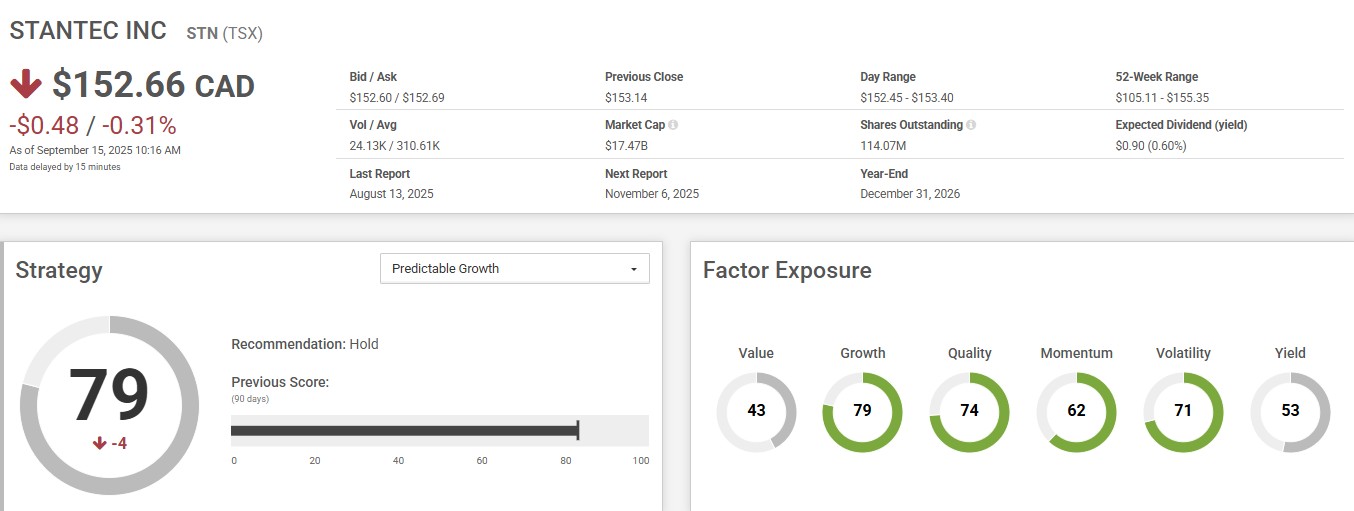Click the Momentum factor gauge showing 62
The image size is (1354, 511).
click(1076, 411)
